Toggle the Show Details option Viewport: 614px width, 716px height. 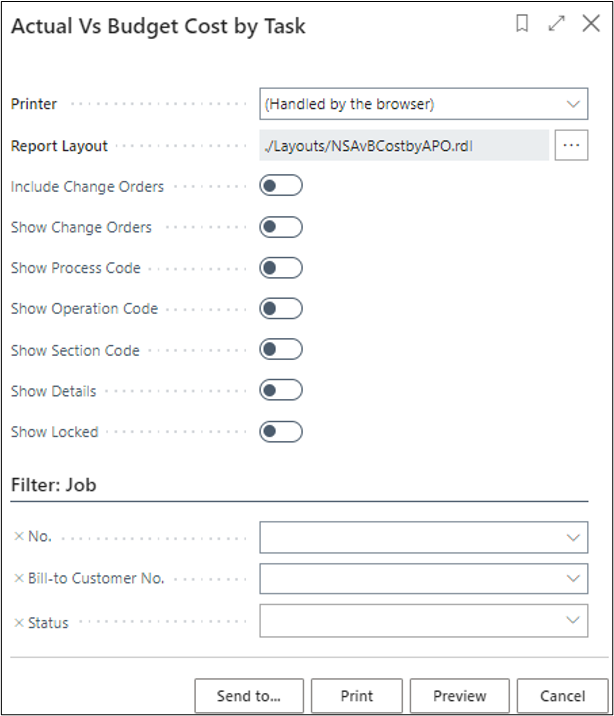[280, 391]
